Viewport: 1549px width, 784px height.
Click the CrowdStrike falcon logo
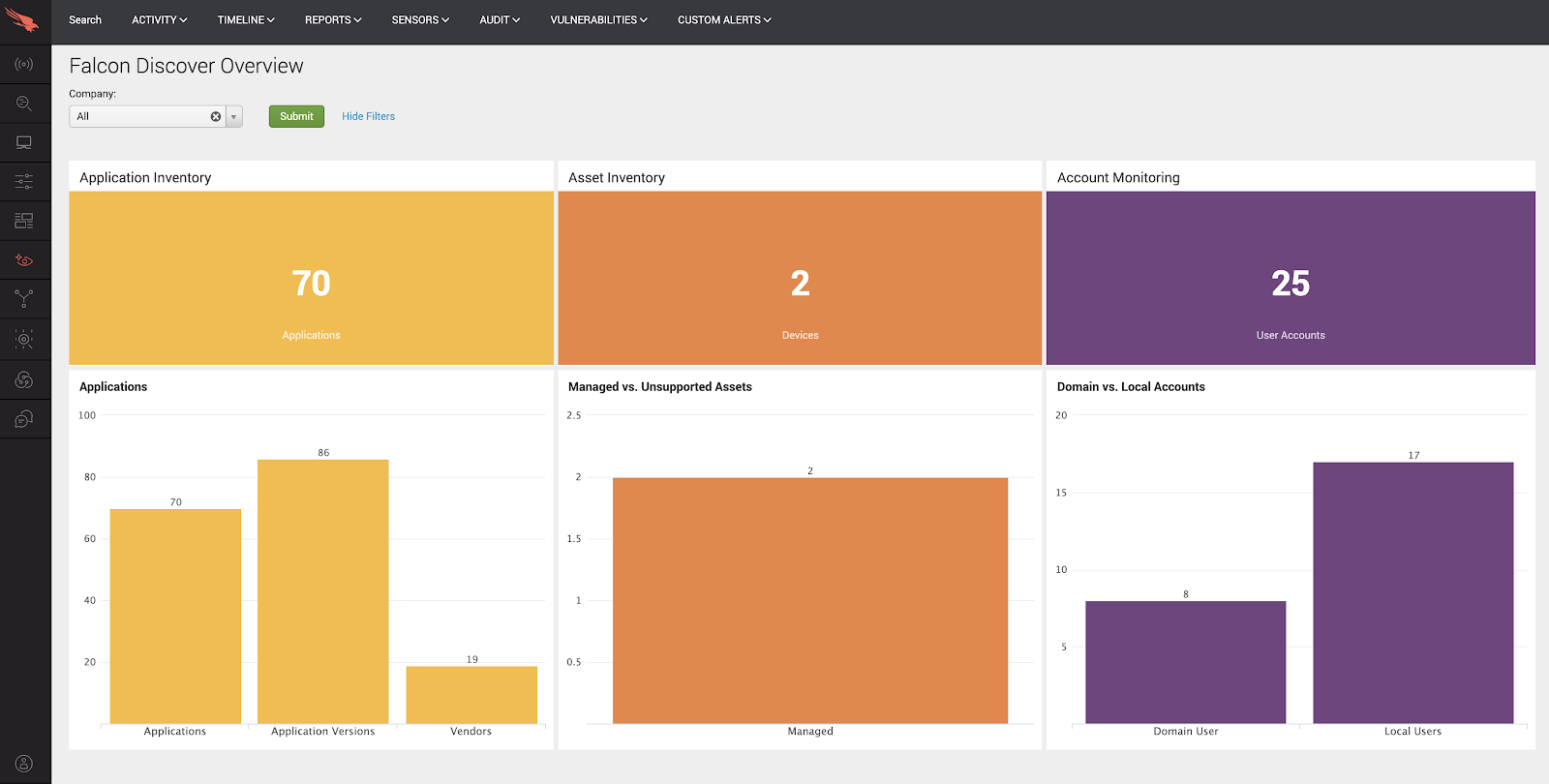[x=21, y=19]
